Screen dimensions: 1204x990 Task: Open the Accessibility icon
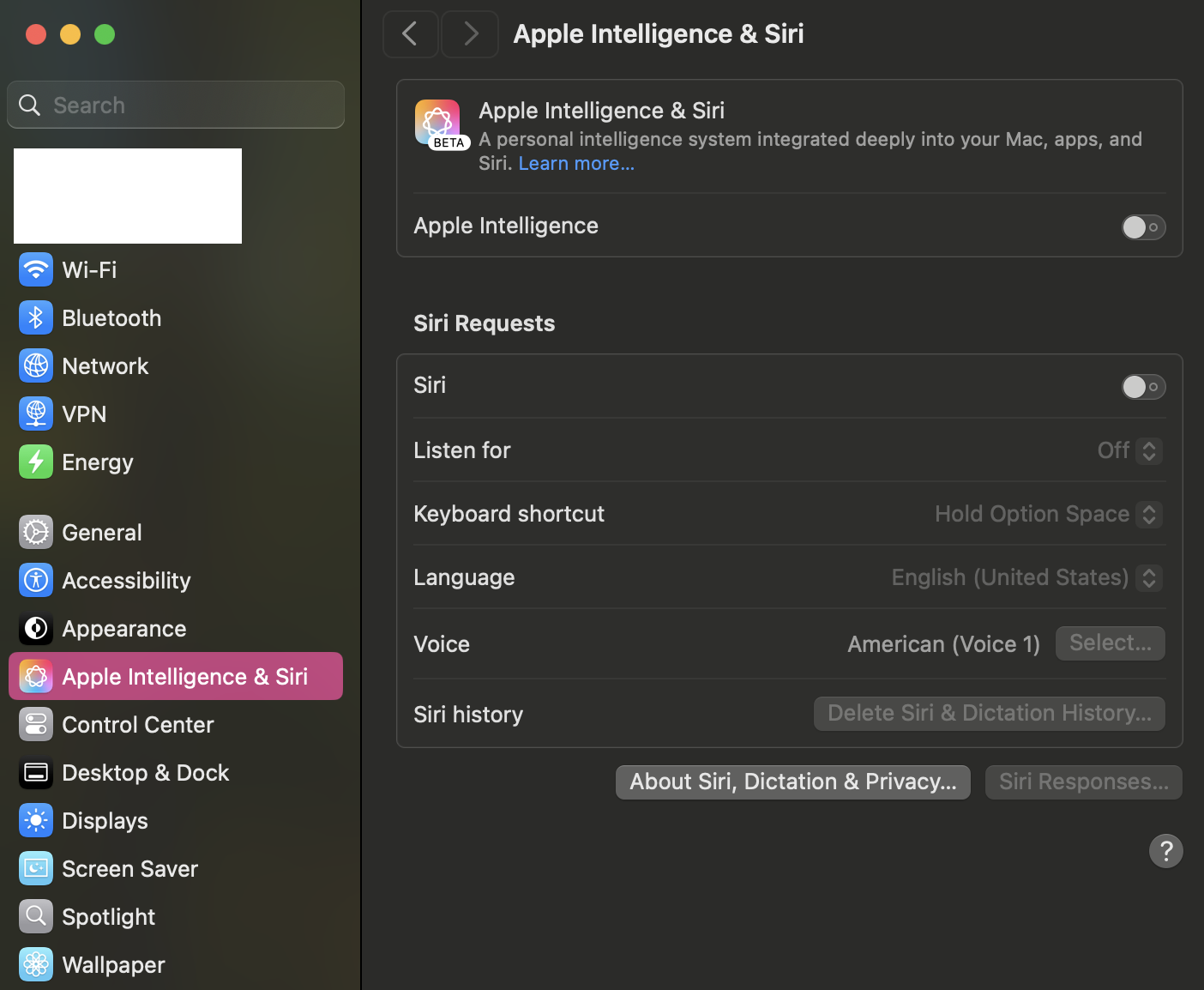[x=36, y=581]
